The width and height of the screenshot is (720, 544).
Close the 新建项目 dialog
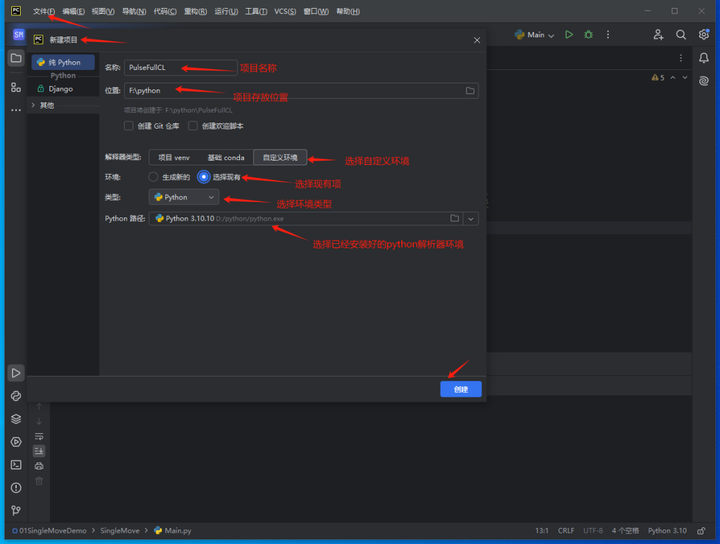click(477, 40)
